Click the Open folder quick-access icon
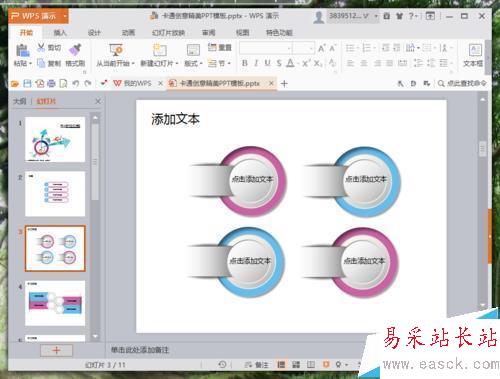 click(15, 83)
